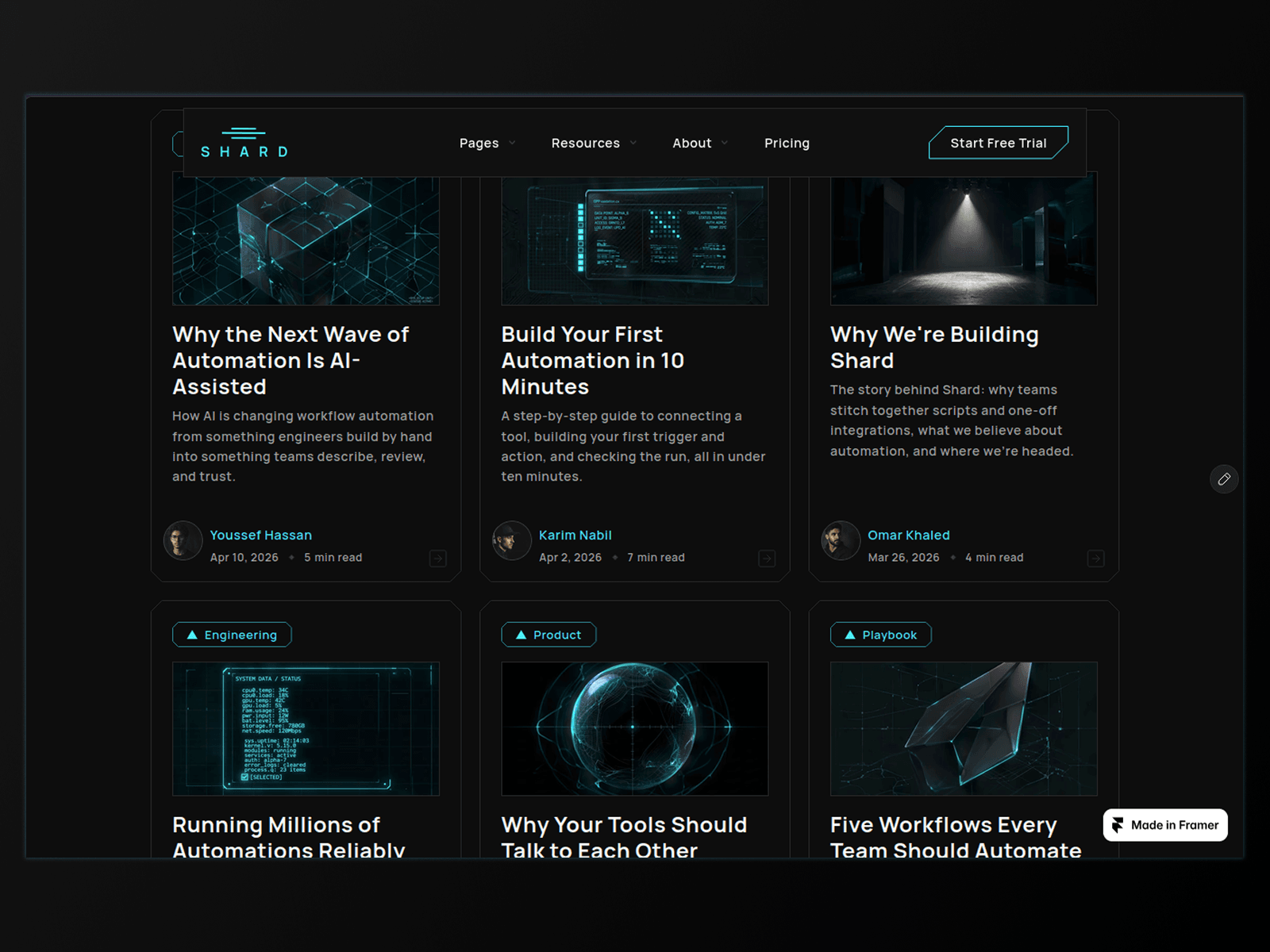Image resolution: width=1270 pixels, height=952 pixels.
Task: Click the spotlight room article thumbnail
Action: [964, 240]
